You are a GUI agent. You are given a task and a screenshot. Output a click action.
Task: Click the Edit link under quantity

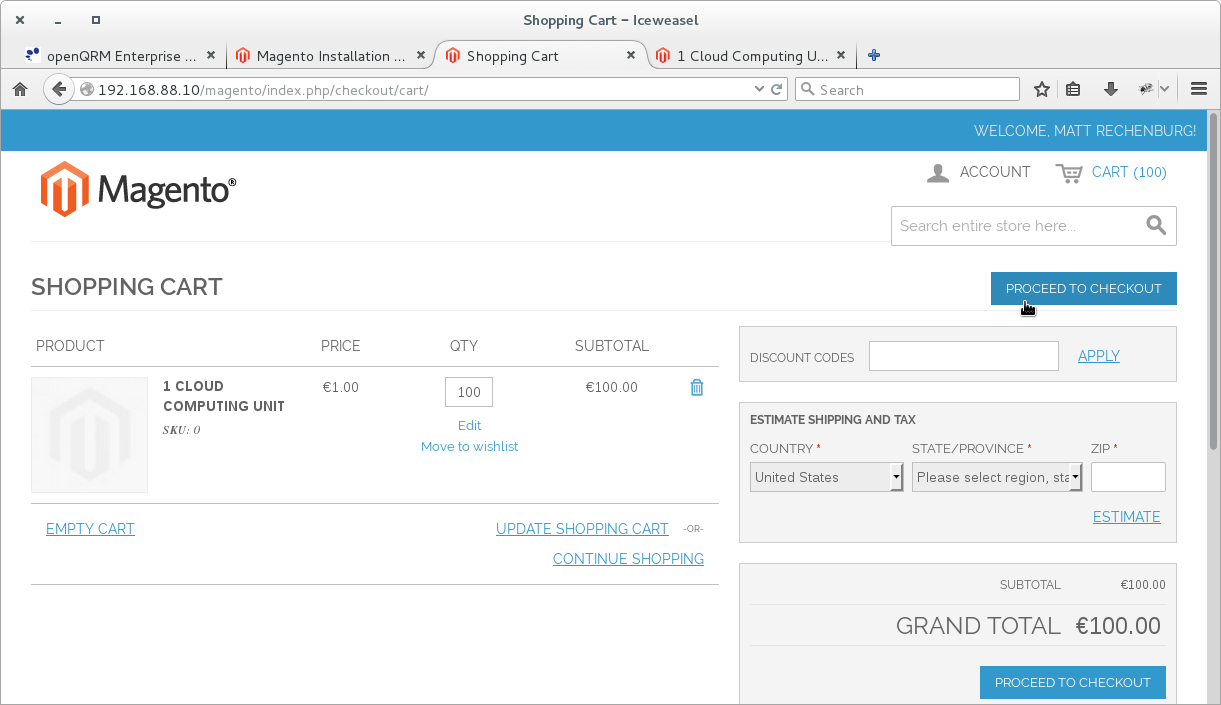[x=469, y=425]
